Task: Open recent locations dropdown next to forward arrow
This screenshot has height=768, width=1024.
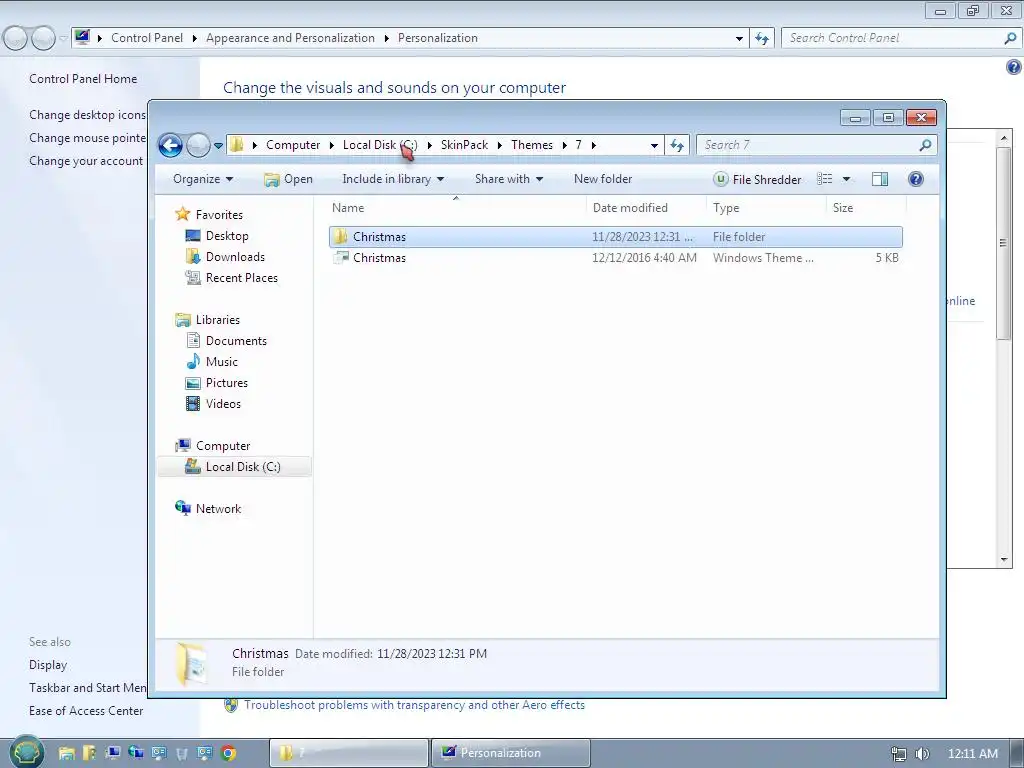Action: (x=218, y=146)
